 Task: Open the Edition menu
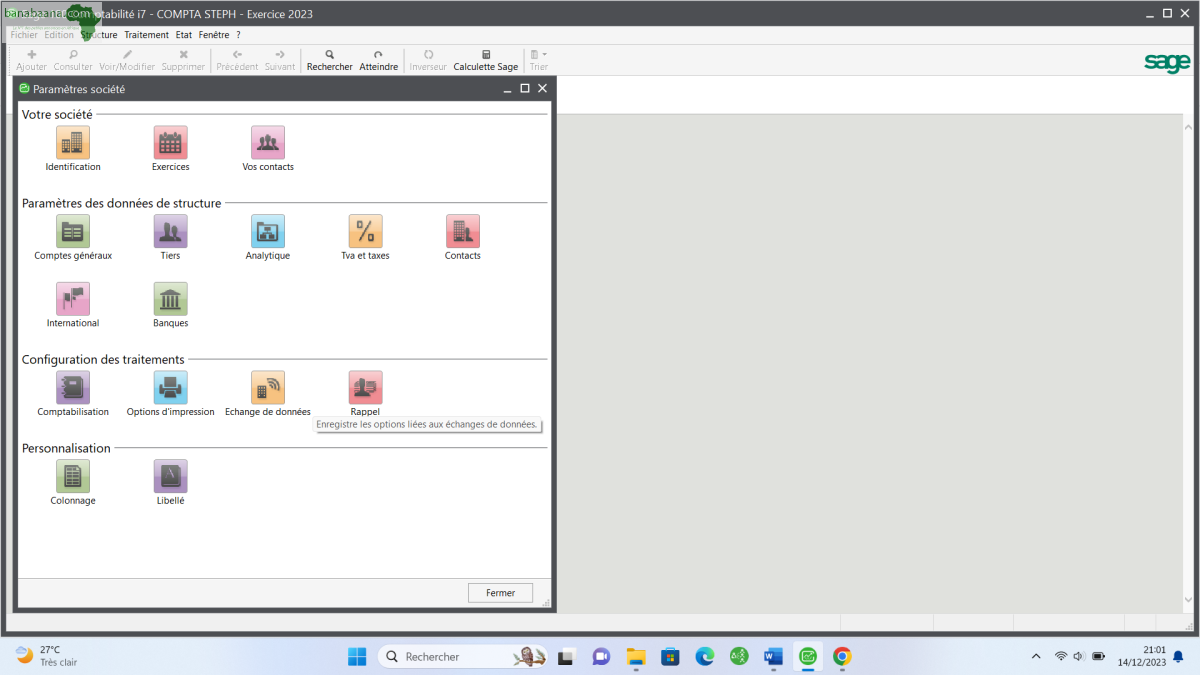59,34
